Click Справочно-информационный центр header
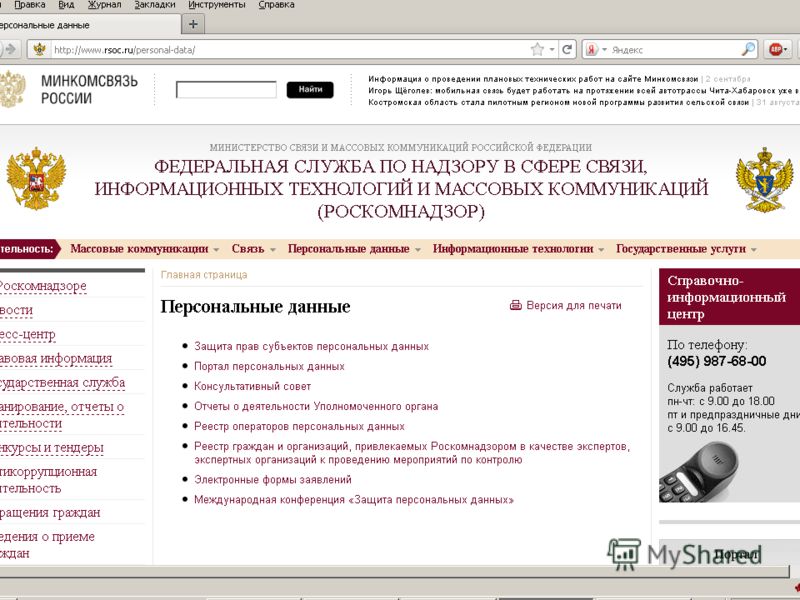This screenshot has height=600, width=800. pos(730,297)
